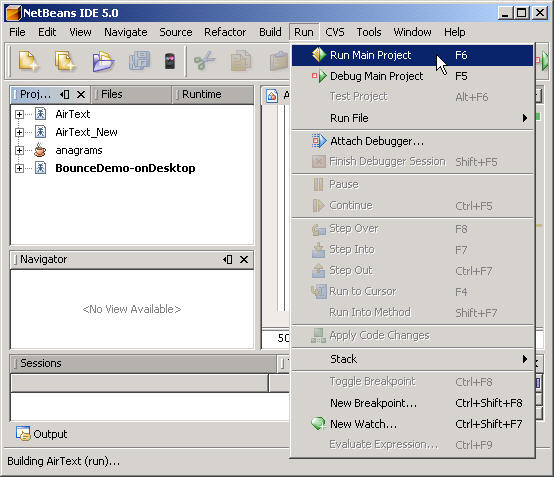Screen dimensions: 554x477
Task: Click the editor tab file icon
Action: click(x=272, y=95)
